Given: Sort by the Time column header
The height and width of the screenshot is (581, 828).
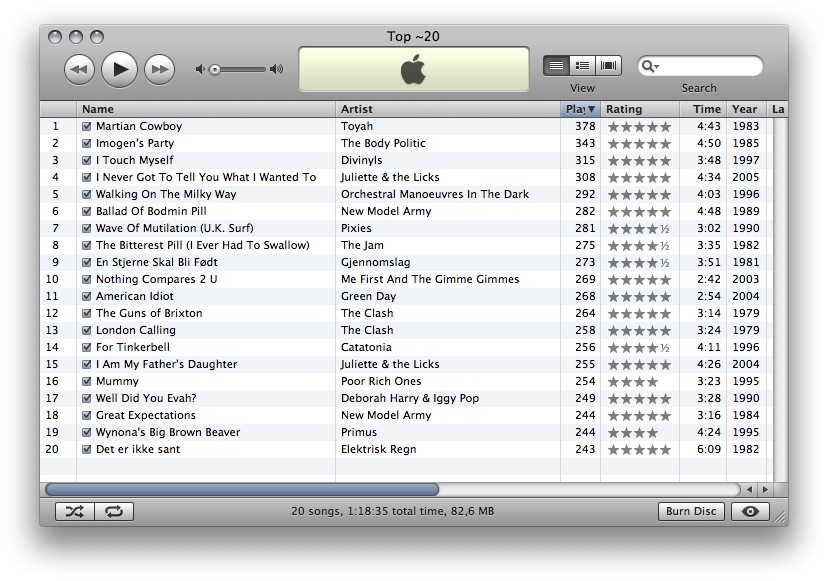Looking at the screenshot, I should [703, 109].
